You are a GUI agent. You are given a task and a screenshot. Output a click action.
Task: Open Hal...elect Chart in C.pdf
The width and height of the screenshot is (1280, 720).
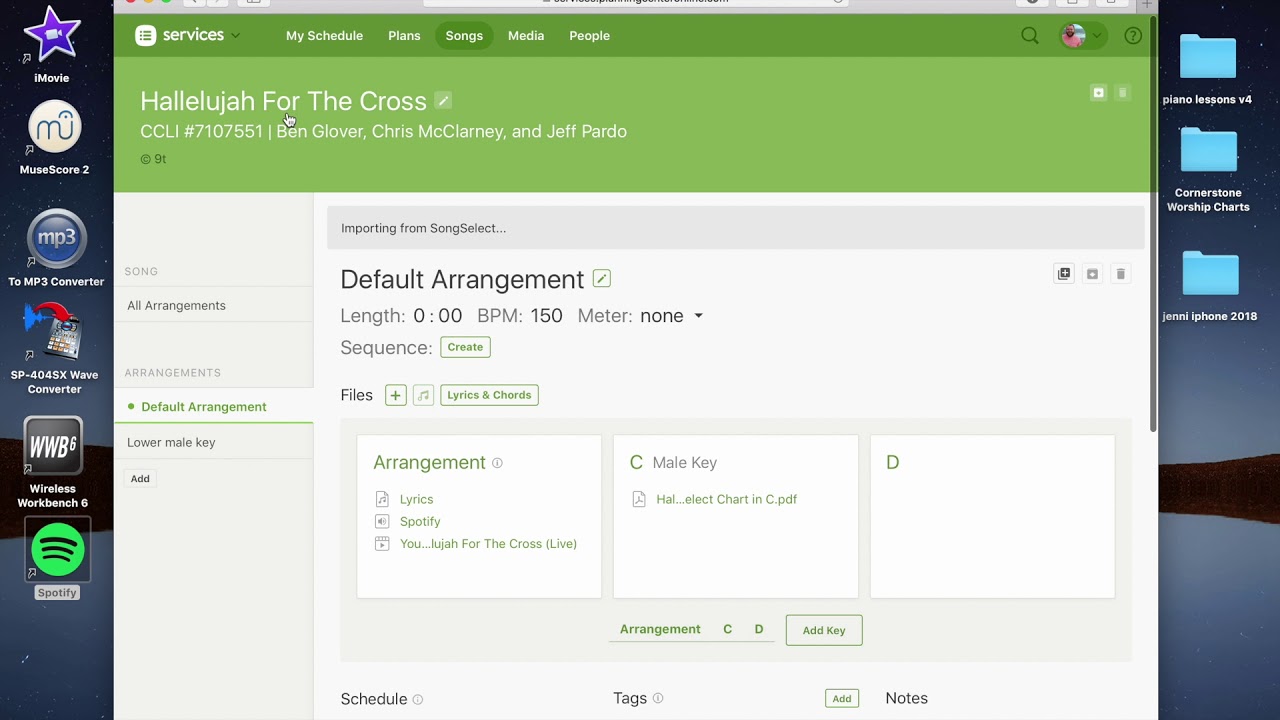(x=727, y=499)
